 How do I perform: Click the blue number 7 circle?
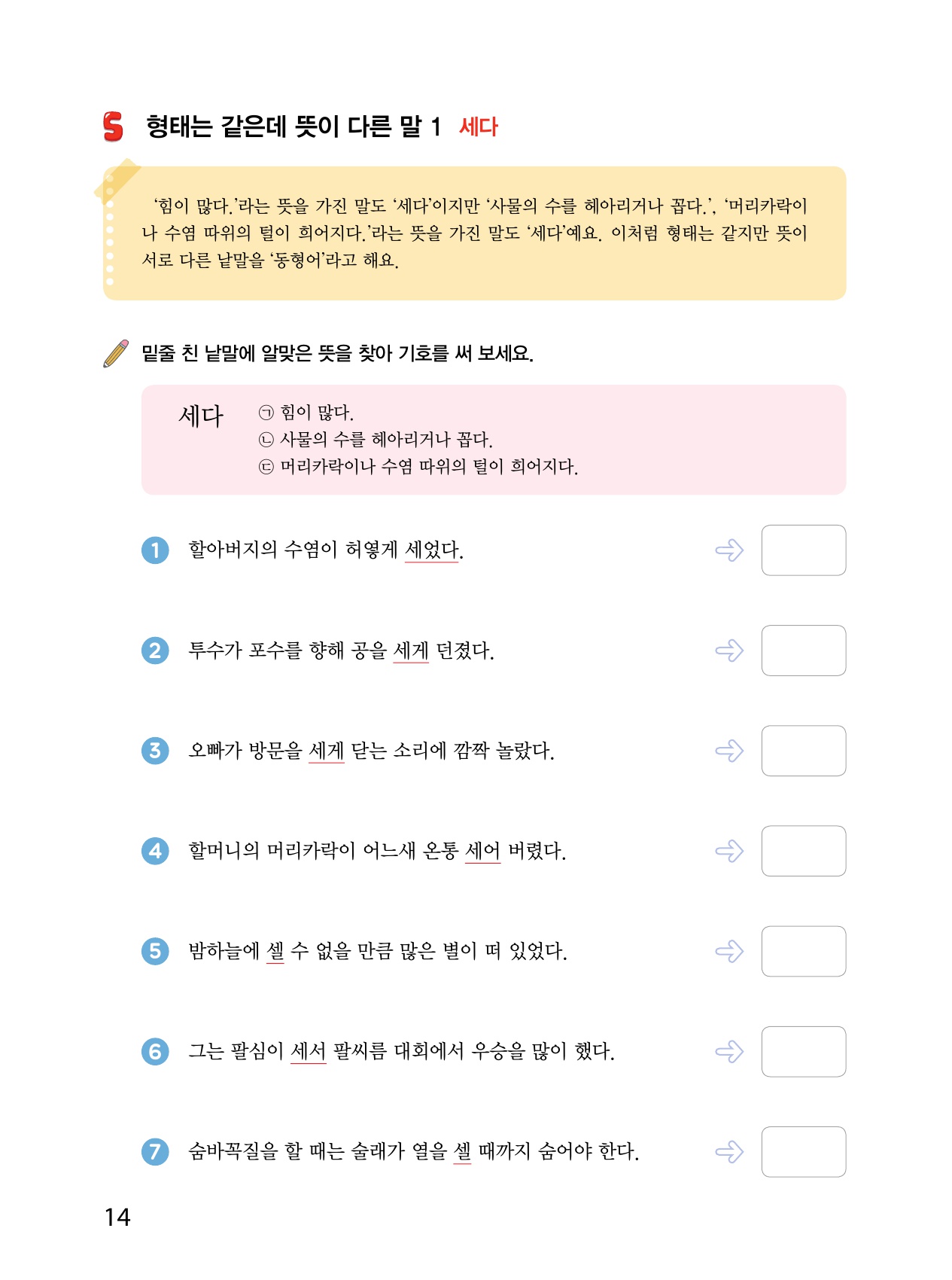pyautogui.click(x=155, y=1151)
